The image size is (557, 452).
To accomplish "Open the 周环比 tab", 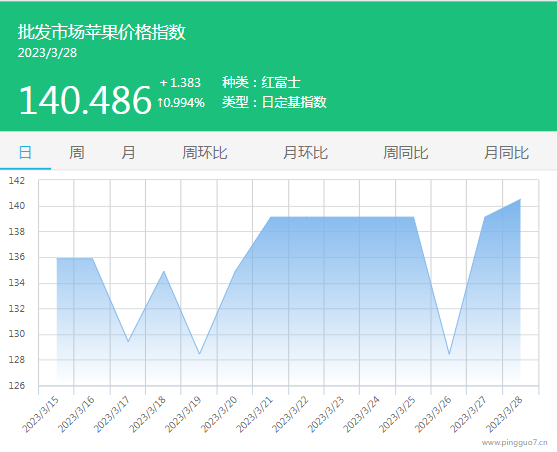I will point(205,153).
